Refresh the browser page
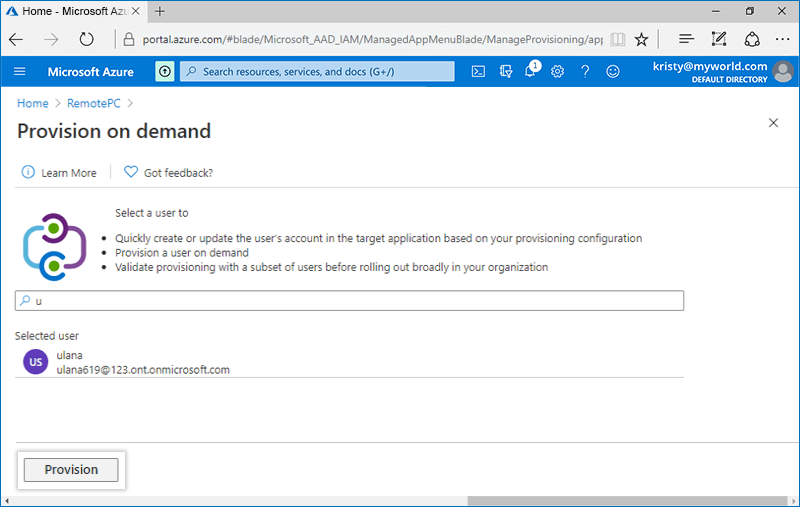This screenshot has height=507, width=800. [86, 40]
